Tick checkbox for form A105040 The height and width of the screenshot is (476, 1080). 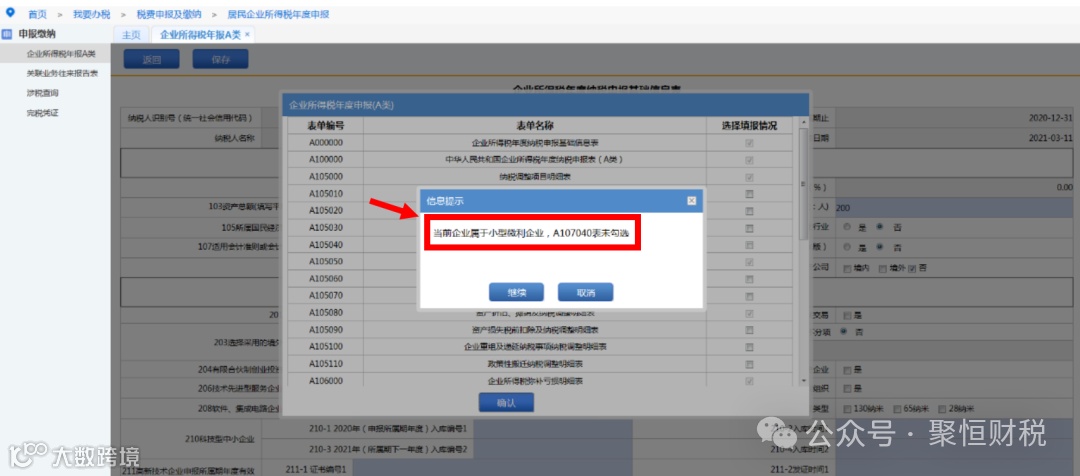click(x=749, y=245)
